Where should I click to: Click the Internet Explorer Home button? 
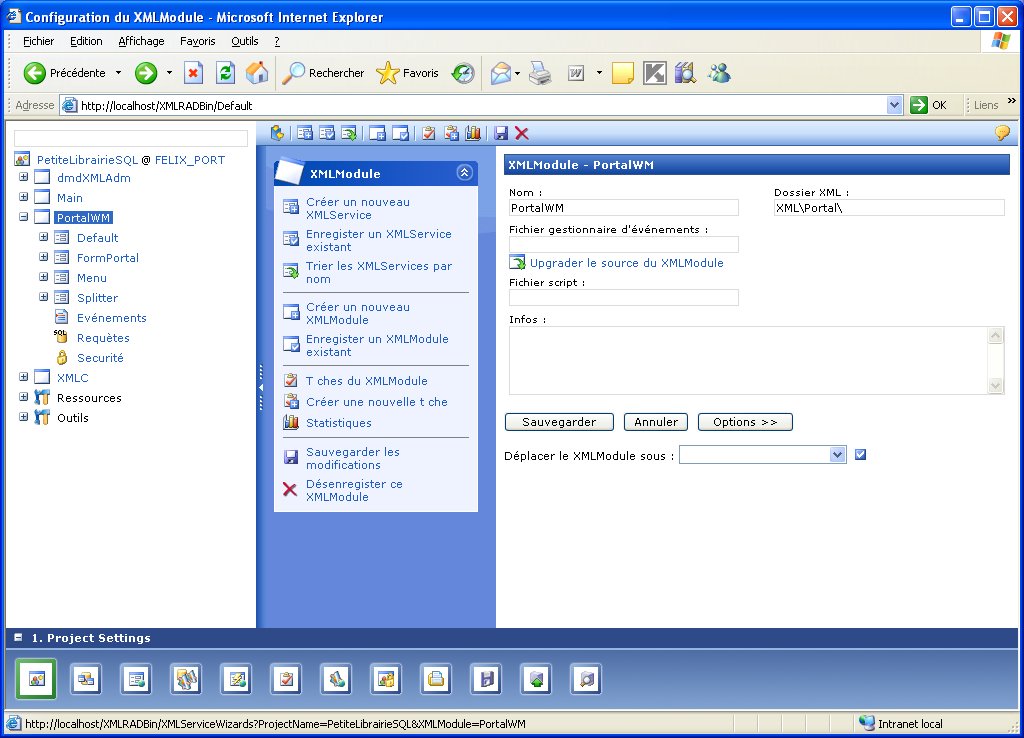(257, 72)
